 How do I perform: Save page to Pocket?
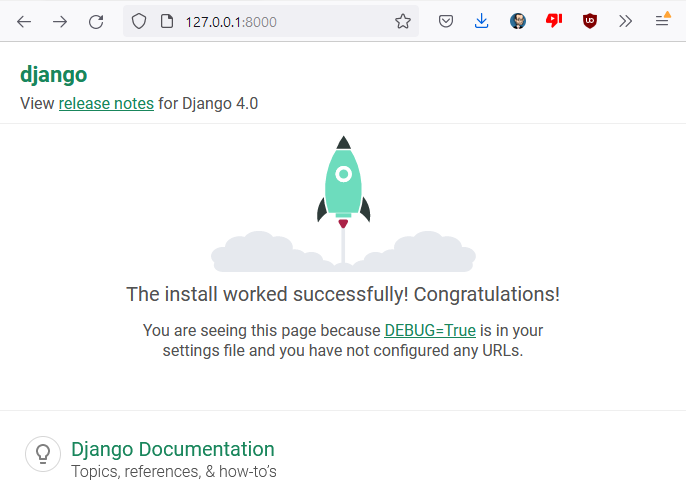pyautogui.click(x=445, y=21)
